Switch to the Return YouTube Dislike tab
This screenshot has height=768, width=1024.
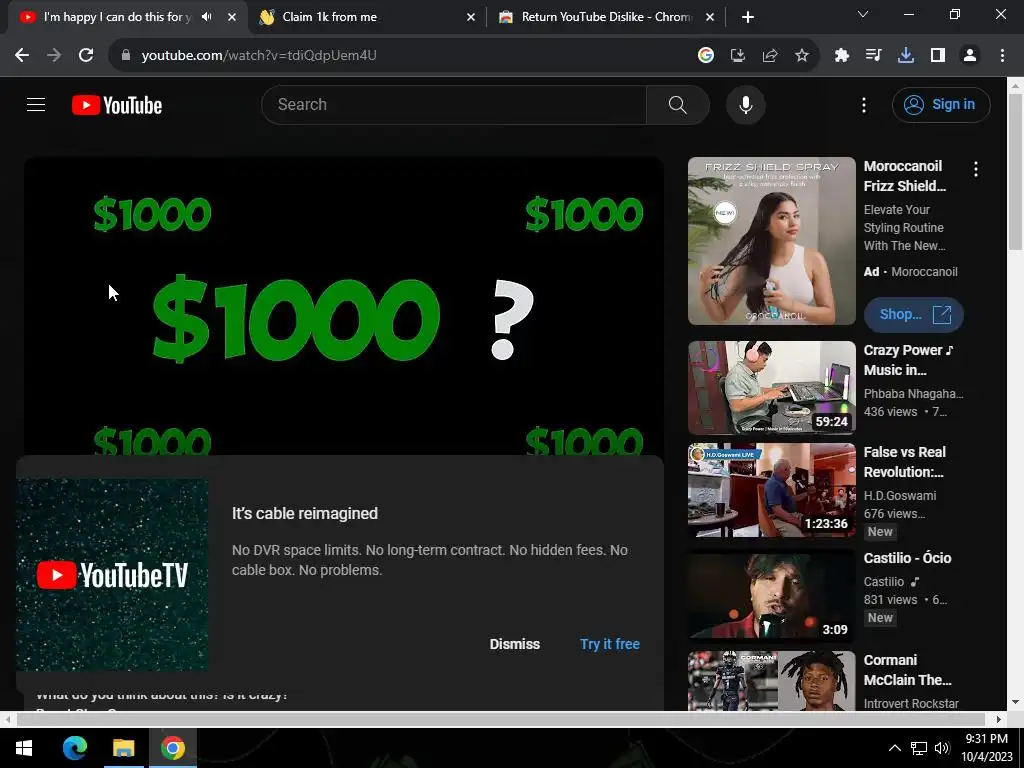click(x=605, y=17)
